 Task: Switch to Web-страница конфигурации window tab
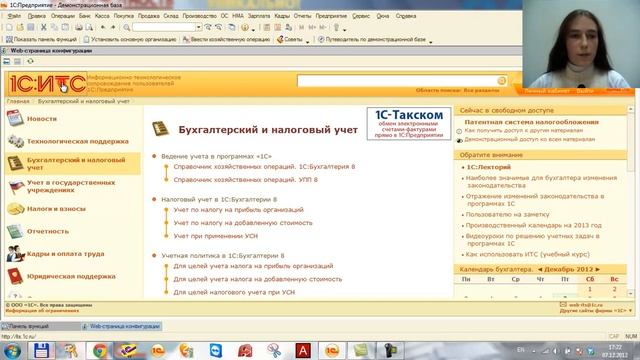(x=121, y=326)
